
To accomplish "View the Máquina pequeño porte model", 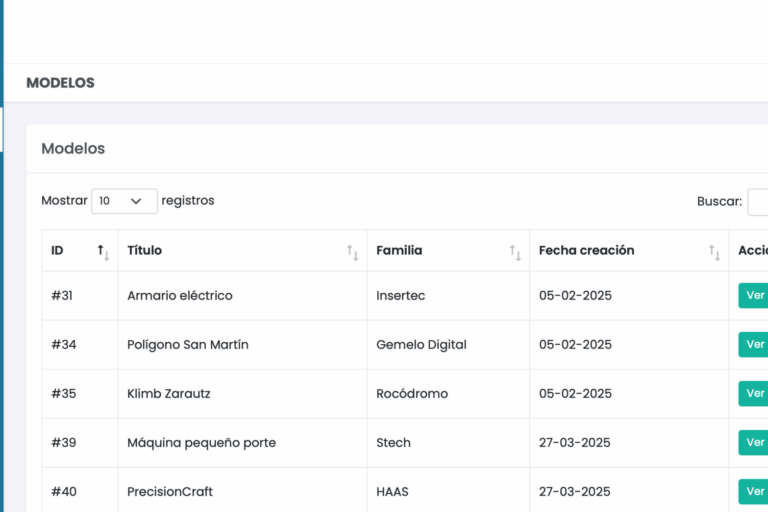I will pyautogui.click(x=754, y=443).
